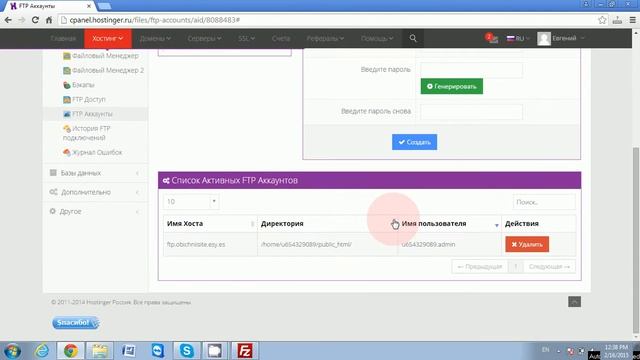Sort by Имя пользователя column
Screen dimensions: 640x360
[x=449, y=224]
